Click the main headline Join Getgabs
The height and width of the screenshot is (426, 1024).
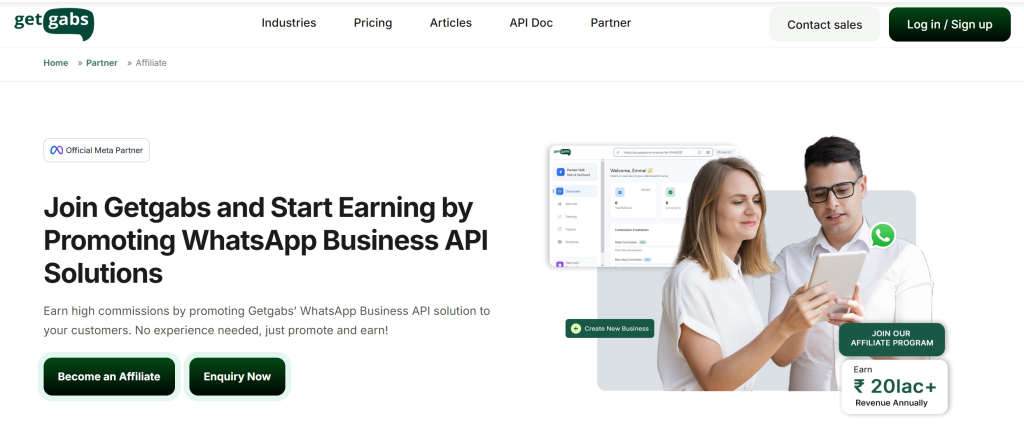click(266, 240)
